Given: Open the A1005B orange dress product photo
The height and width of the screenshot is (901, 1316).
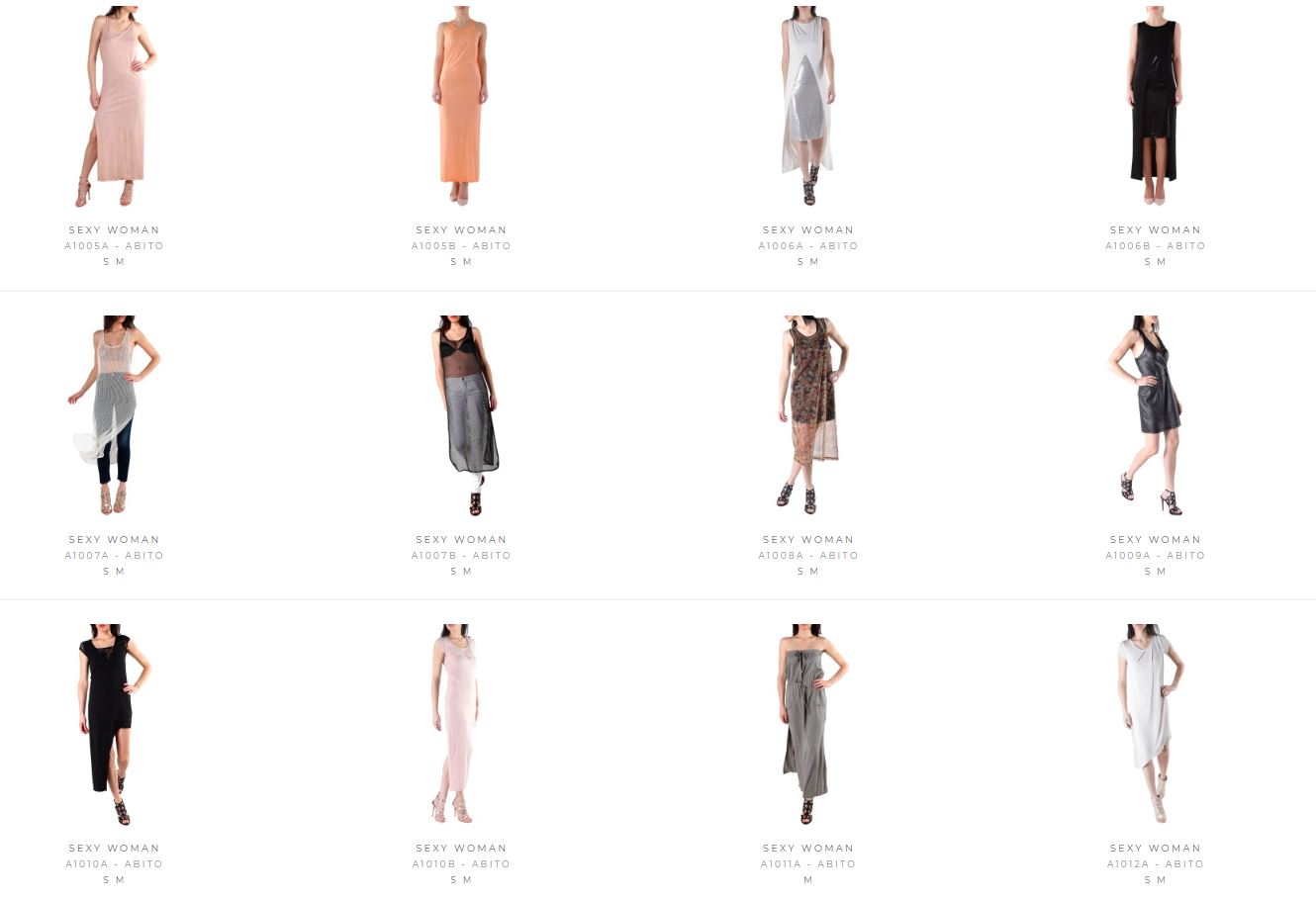Looking at the screenshot, I should click(x=461, y=107).
